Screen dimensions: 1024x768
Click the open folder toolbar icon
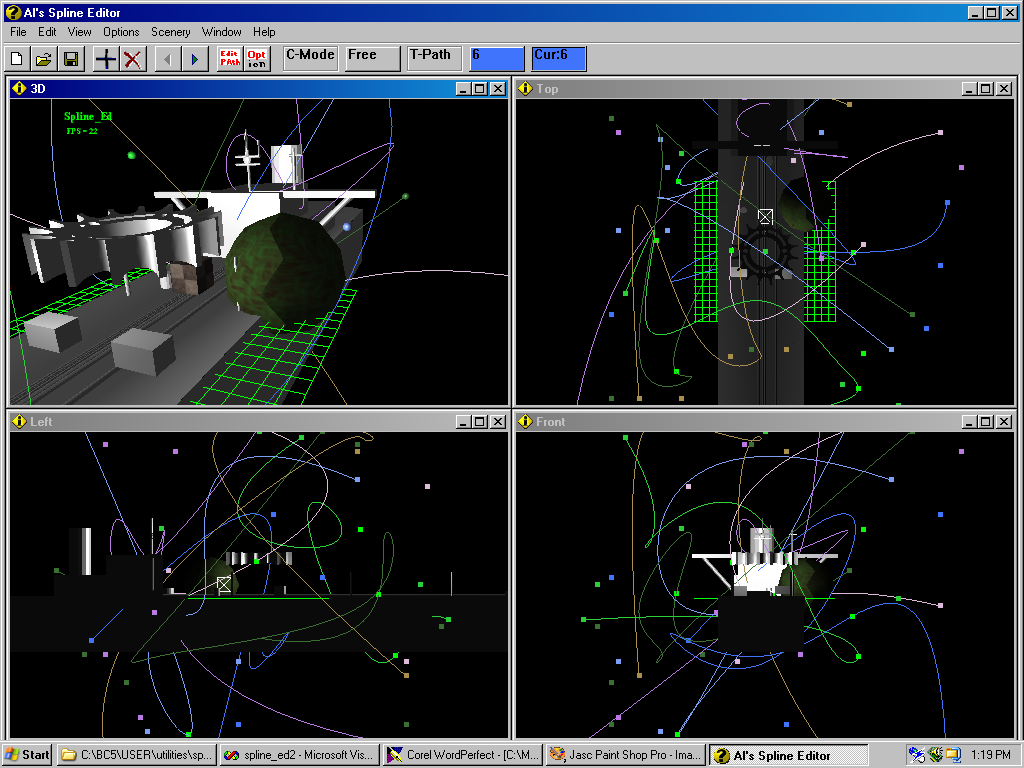pos(44,59)
